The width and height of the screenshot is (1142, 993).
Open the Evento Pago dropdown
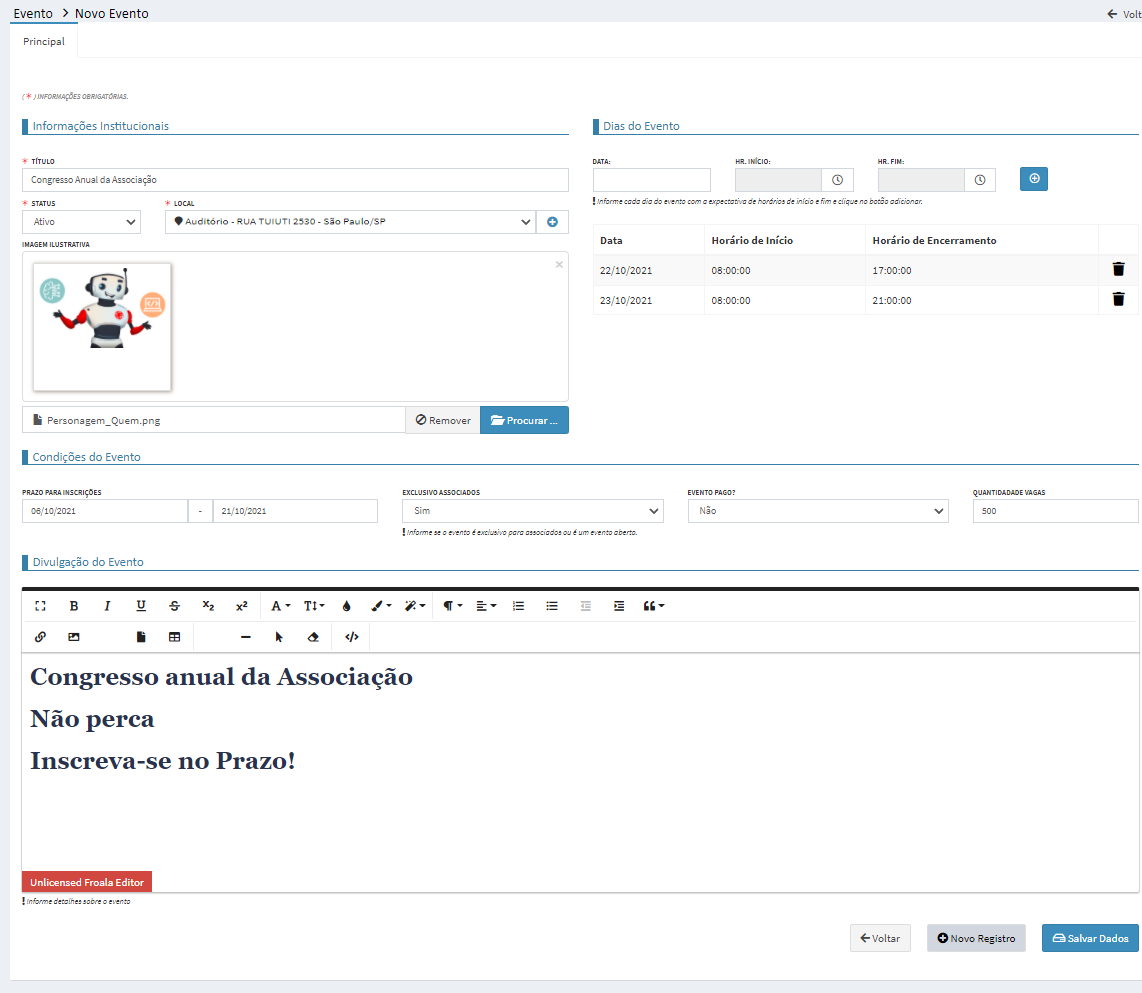click(817, 511)
